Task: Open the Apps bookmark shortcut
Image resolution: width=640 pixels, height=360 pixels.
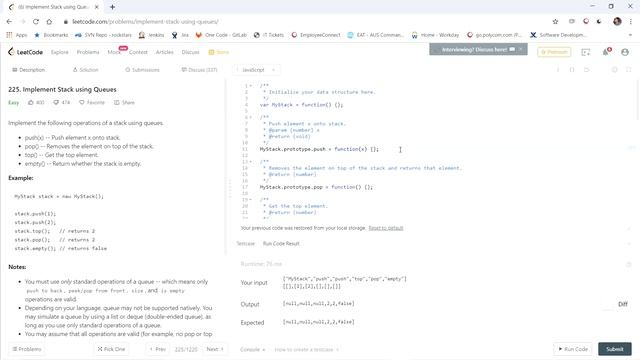Action: click(x=17, y=35)
